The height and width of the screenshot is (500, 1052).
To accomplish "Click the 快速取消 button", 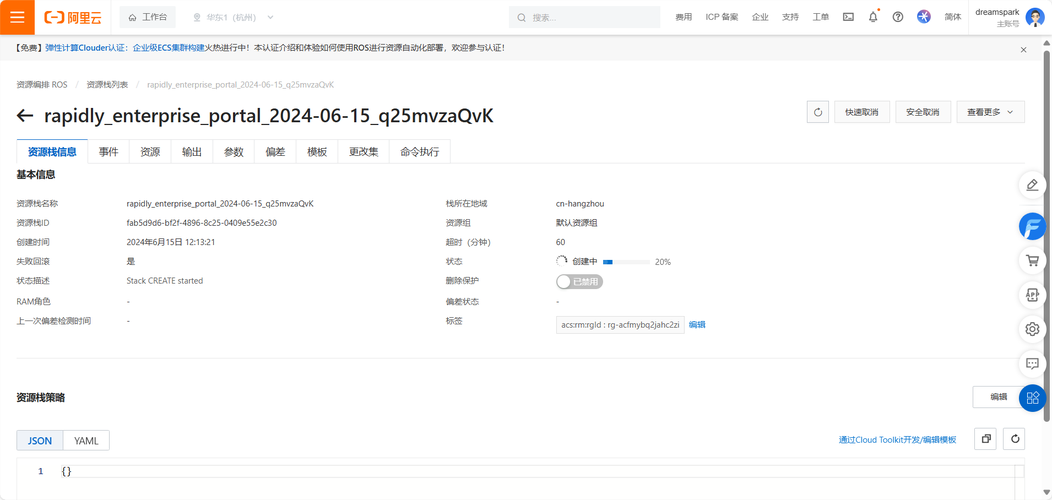I will (862, 112).
